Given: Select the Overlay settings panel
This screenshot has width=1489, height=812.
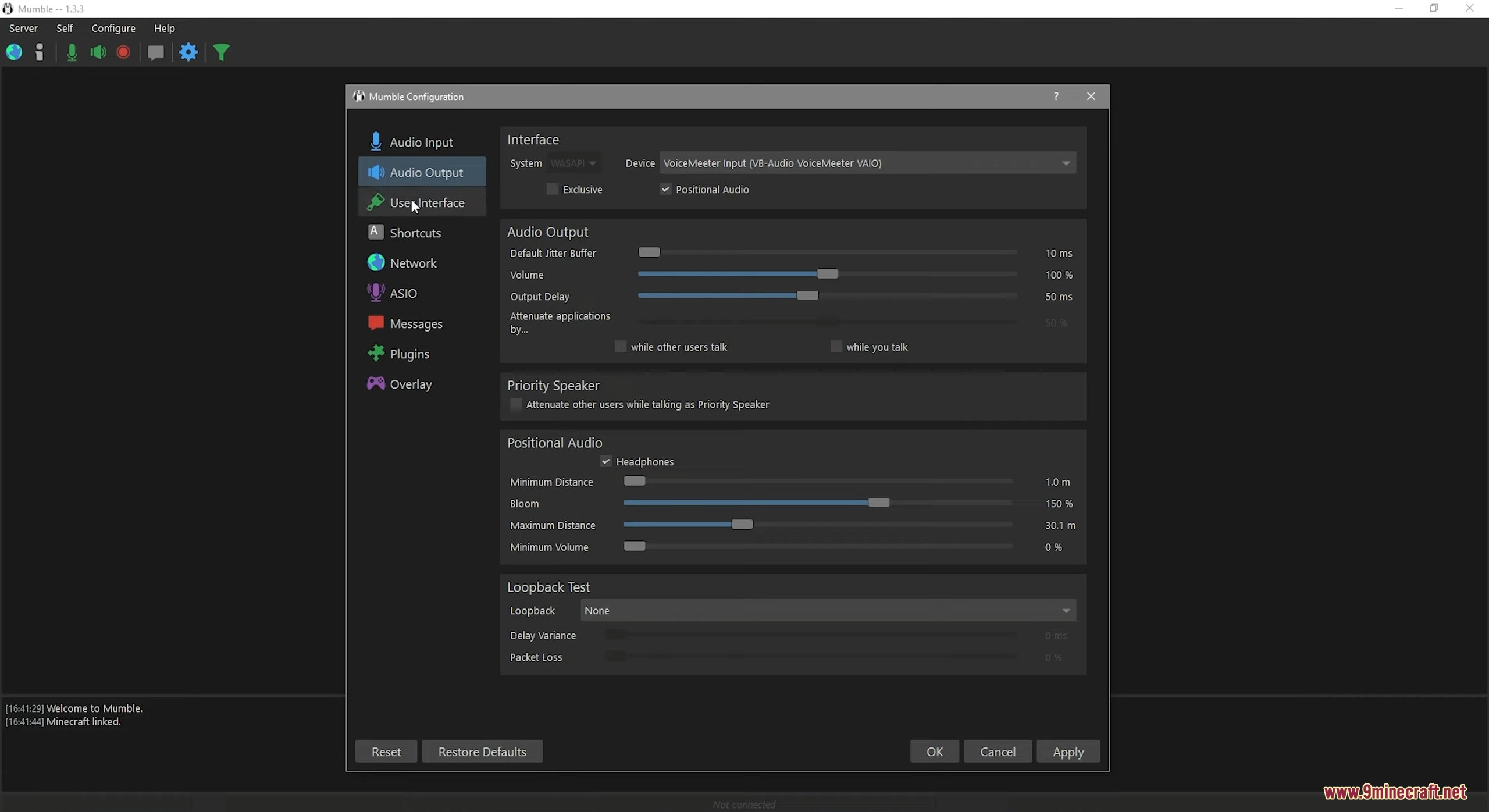Looking at the screenshot, I should (411, 384).
